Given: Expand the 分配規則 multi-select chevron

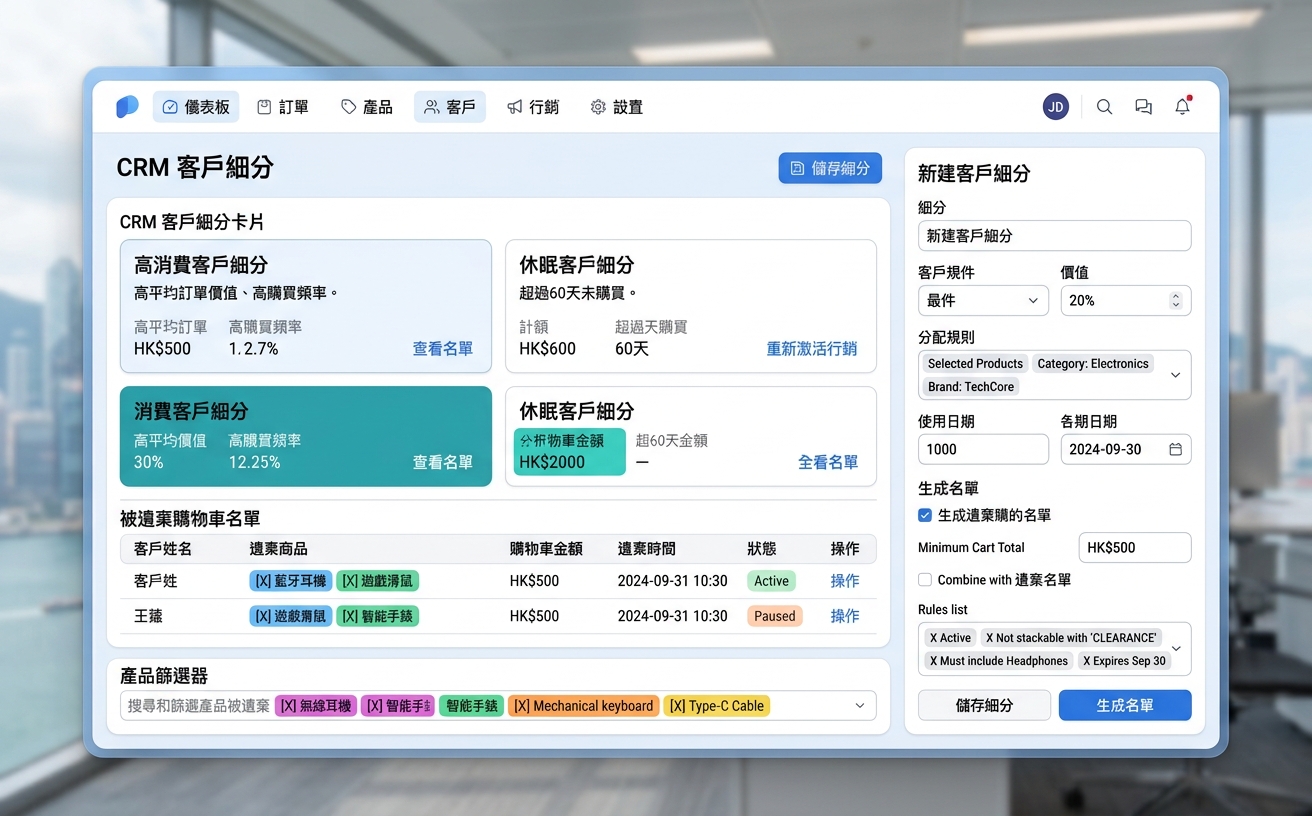Looking at the screenshot, I should point(1175,375).
